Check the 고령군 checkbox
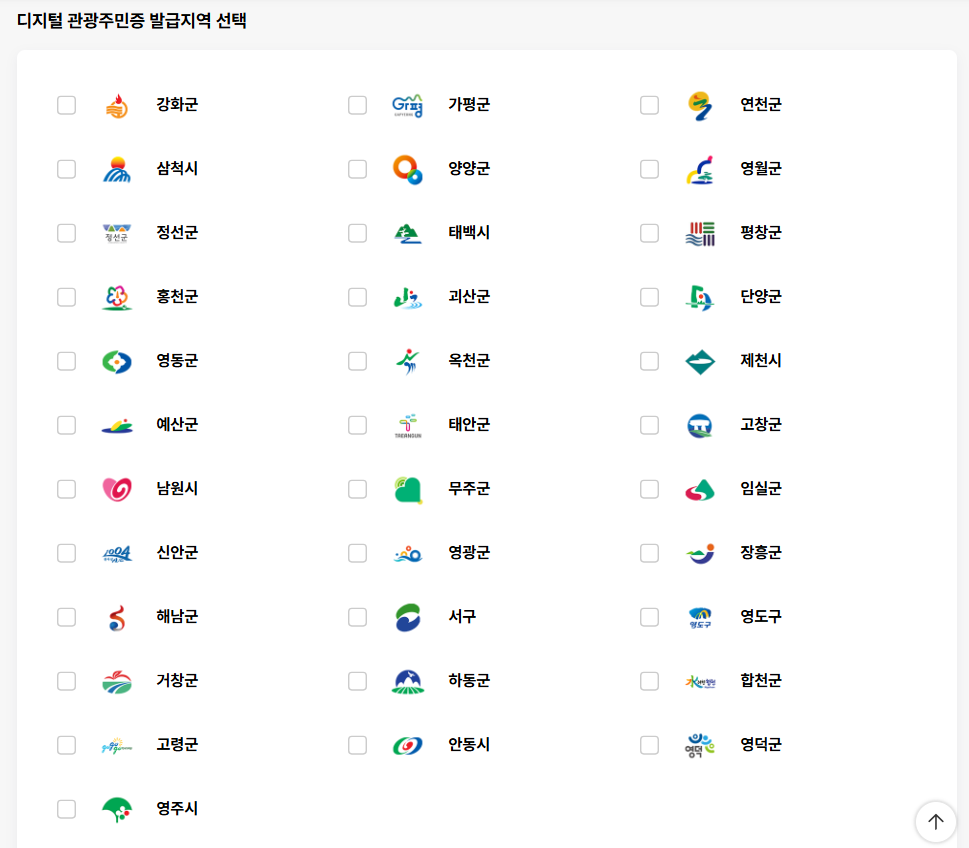 (66, 744)
